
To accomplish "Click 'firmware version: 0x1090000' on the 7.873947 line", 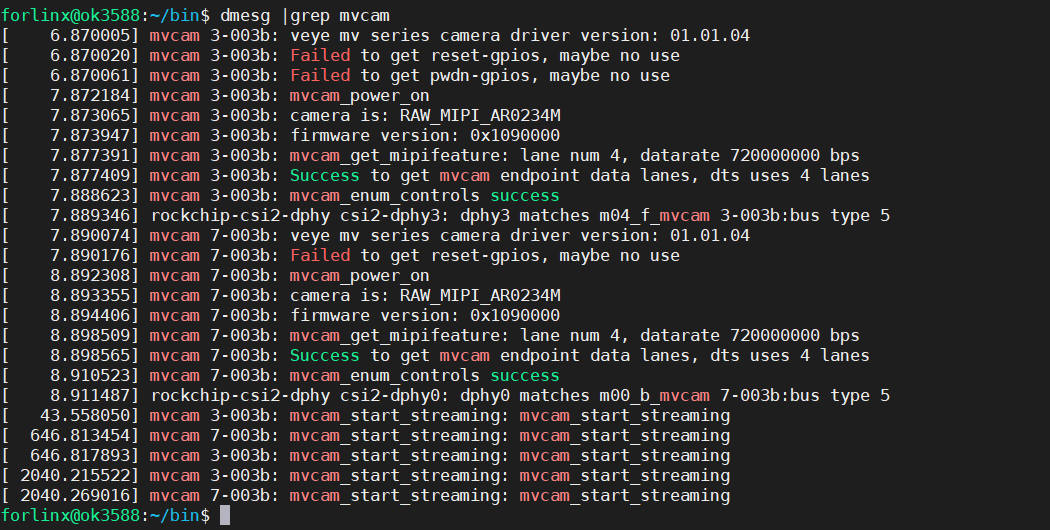I will tap(425, 135).
